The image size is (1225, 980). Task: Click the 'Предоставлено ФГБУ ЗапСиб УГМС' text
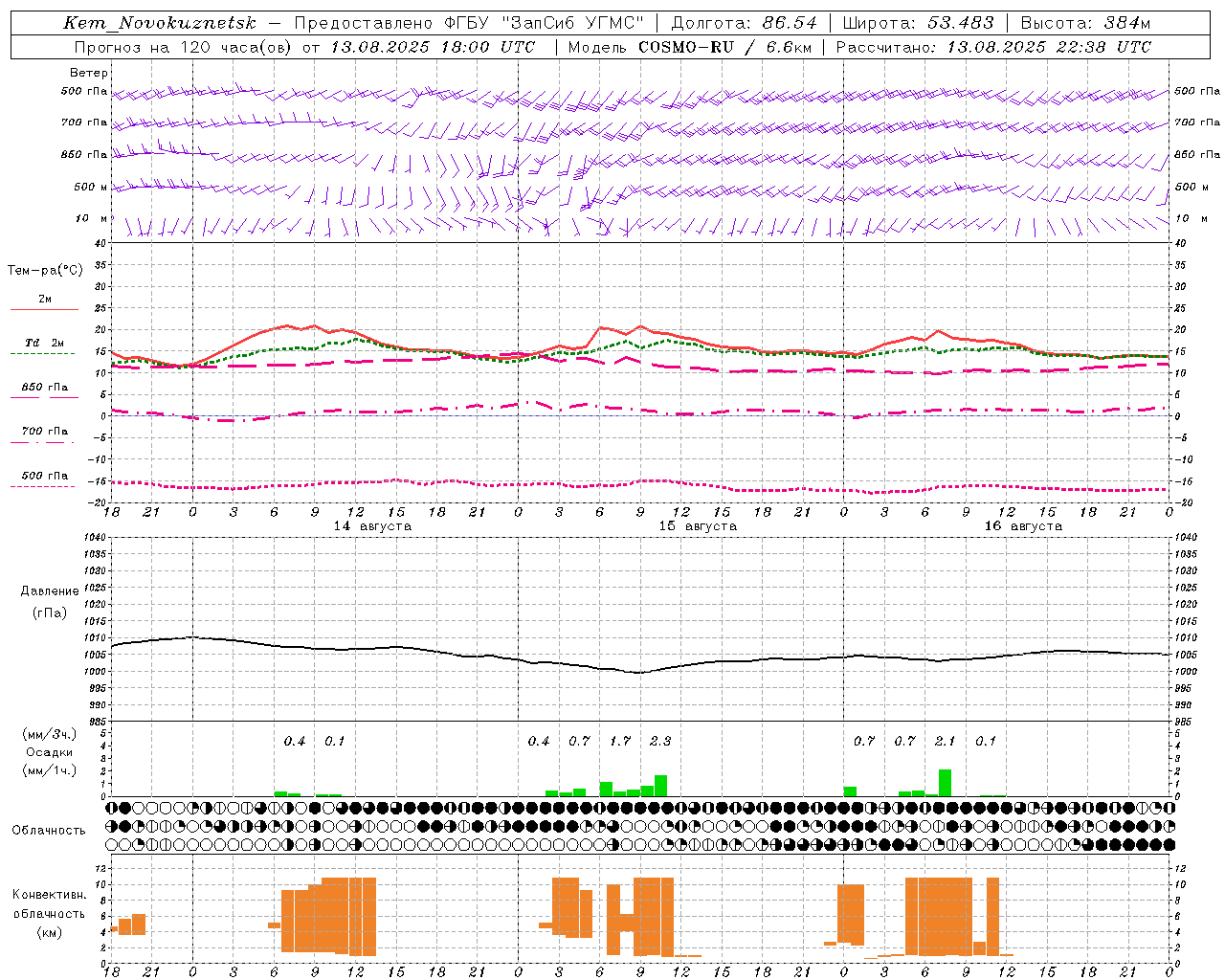pos(469,23)
